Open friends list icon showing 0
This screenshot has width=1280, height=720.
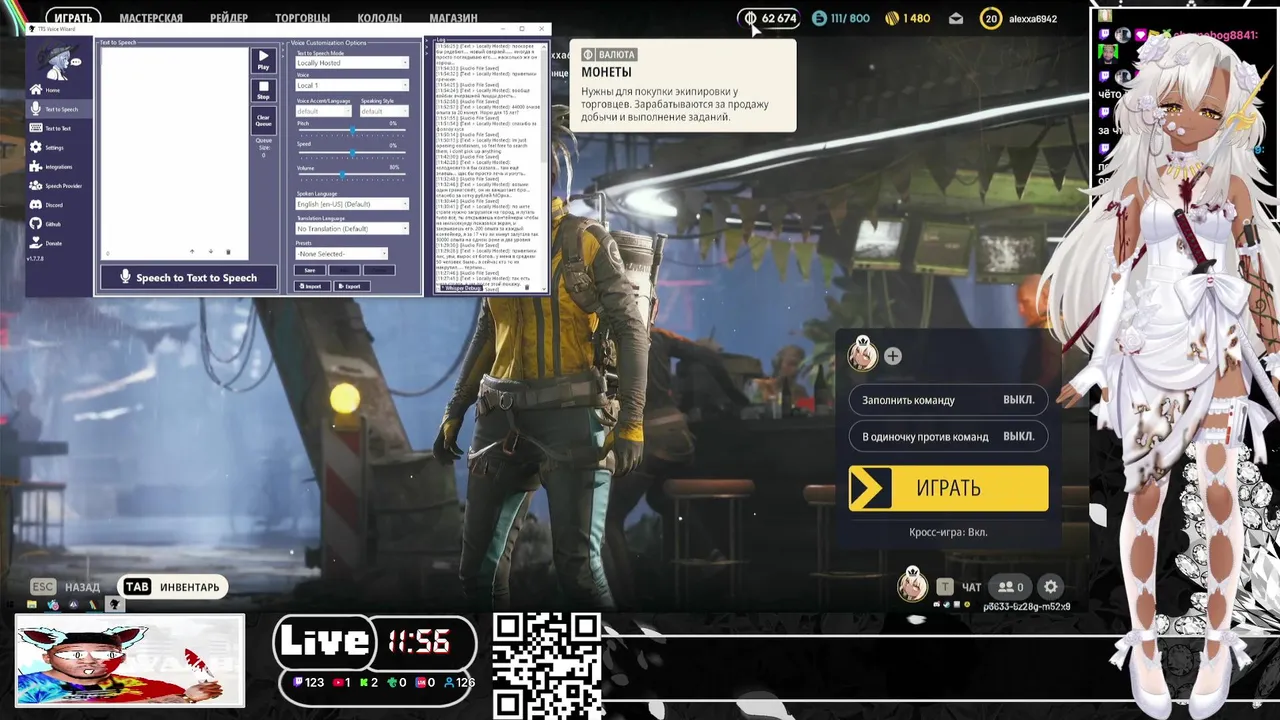pos(1011,587)
